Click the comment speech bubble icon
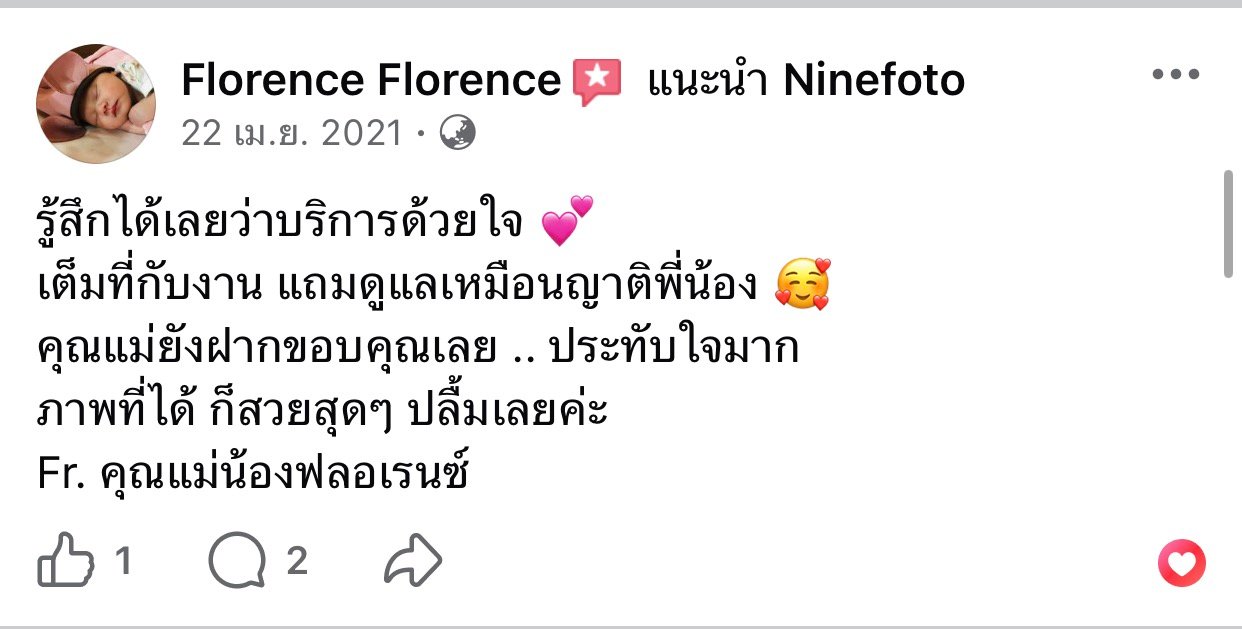The image size is (1242, 629). click(238, 562)
